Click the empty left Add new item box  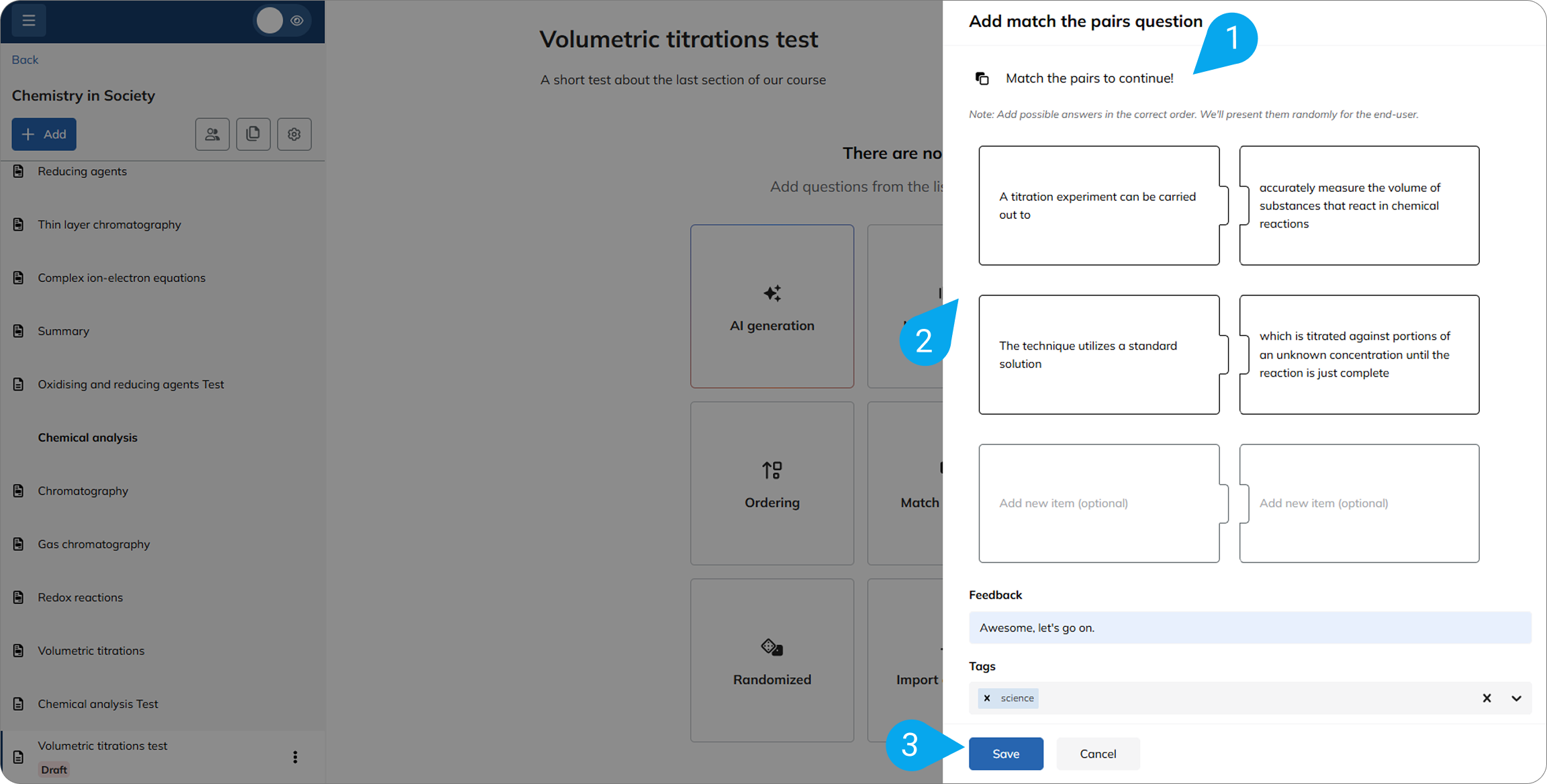pos(1099,503)
